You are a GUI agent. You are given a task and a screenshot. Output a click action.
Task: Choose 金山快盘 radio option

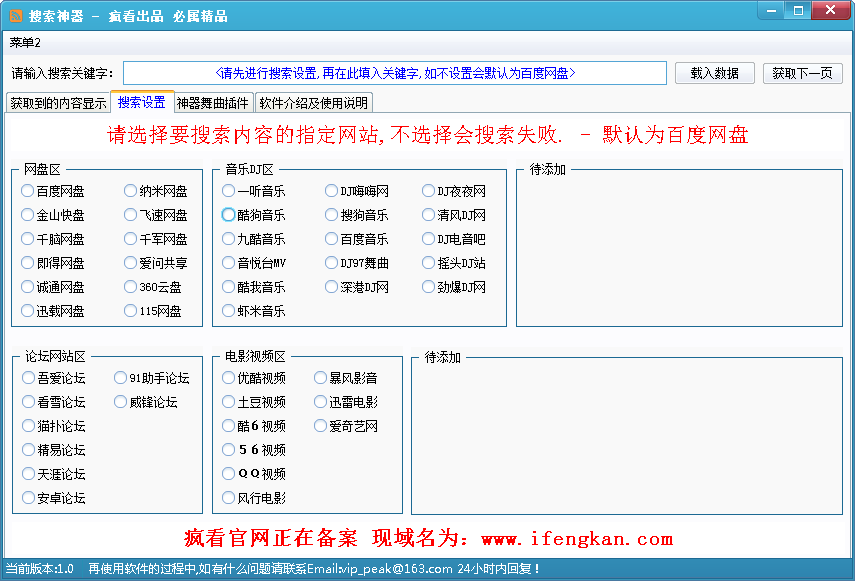pyautogui.click(x=53, y=215)
